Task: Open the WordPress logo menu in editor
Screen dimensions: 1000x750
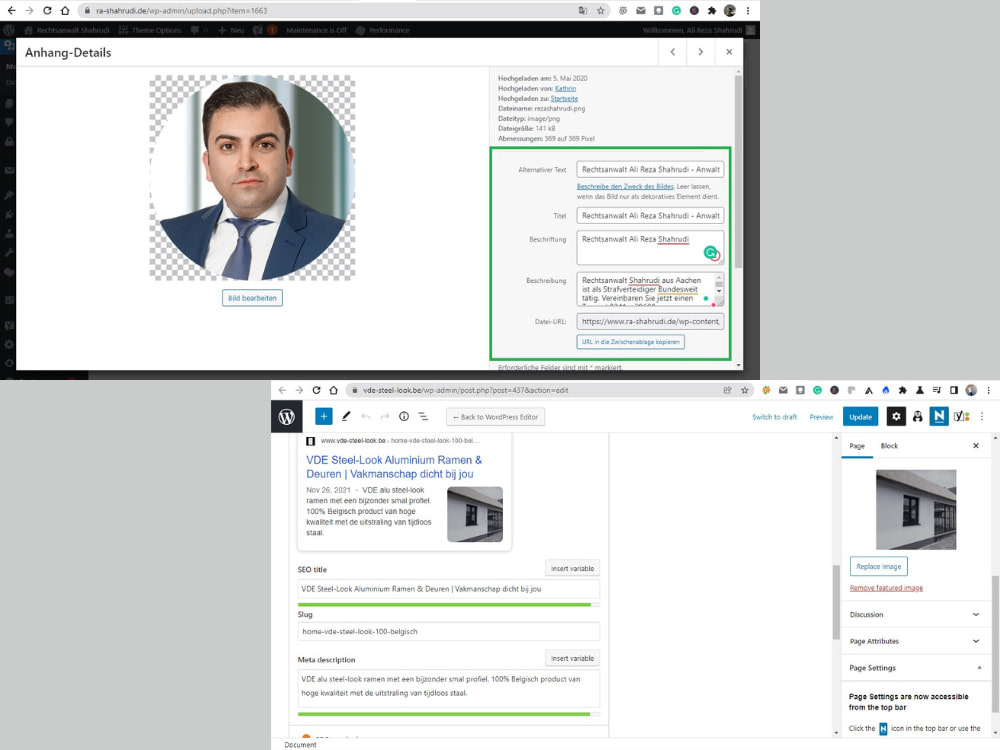Action: point(286,416)
